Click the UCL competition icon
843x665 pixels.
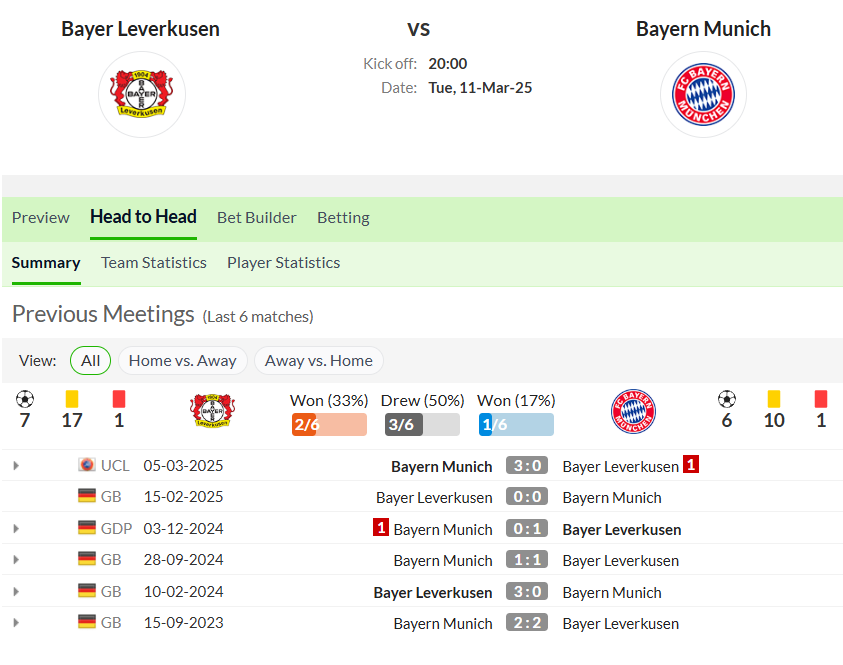87,464
